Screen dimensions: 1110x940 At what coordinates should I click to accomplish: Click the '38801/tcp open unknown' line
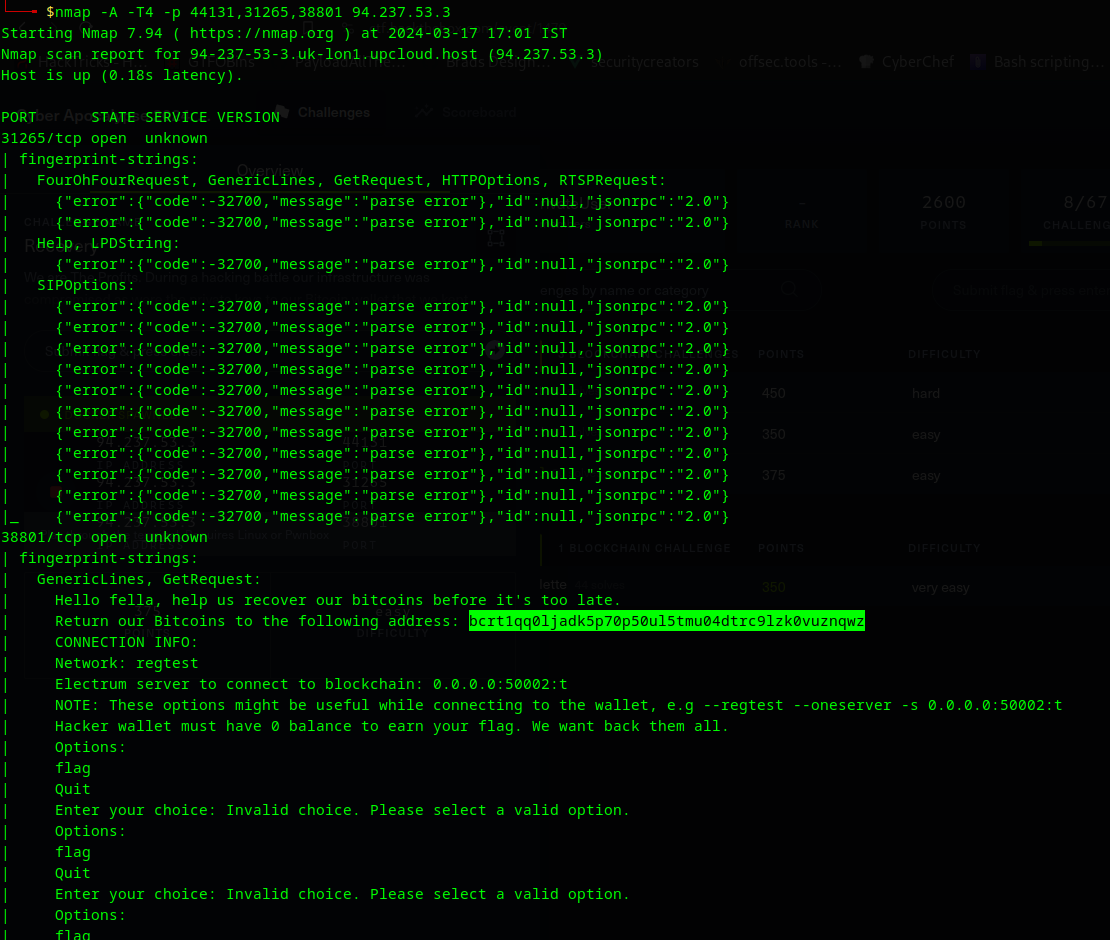pyautogui.click(x=105, y=537)
